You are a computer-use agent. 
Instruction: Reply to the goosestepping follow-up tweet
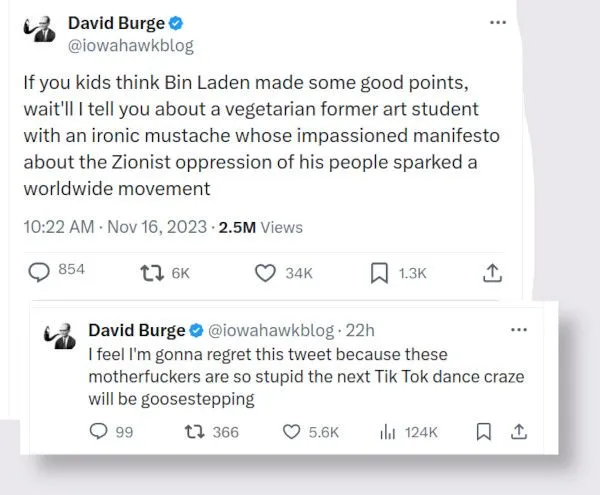(99, 431)
